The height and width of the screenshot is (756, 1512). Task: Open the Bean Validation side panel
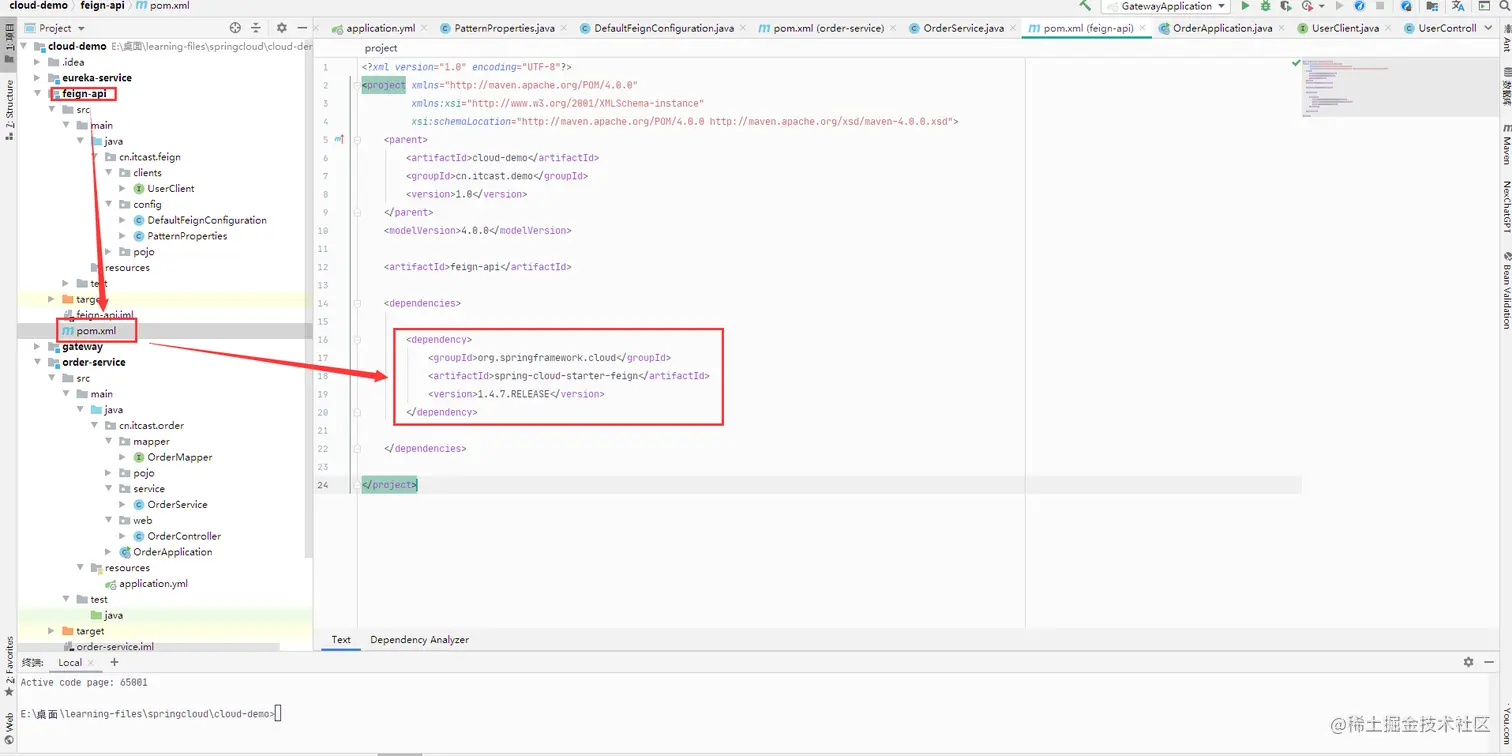coord(1506,290)
